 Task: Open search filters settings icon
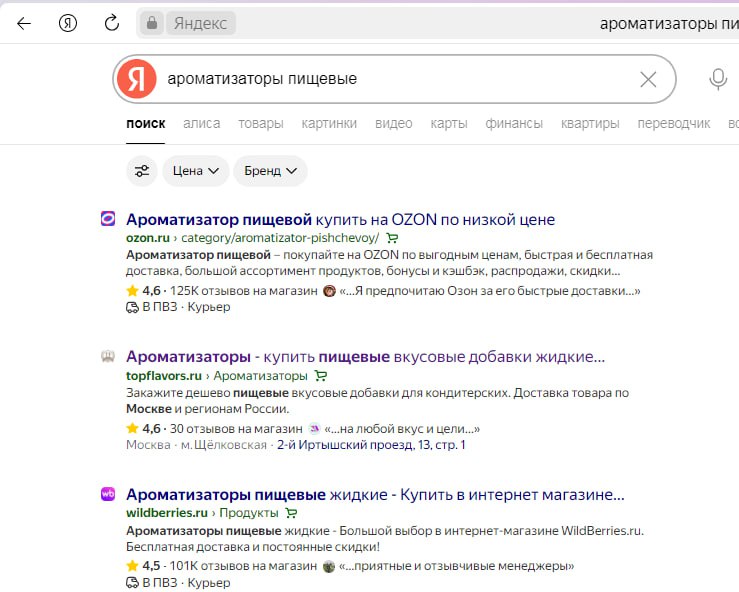(142, 171)
